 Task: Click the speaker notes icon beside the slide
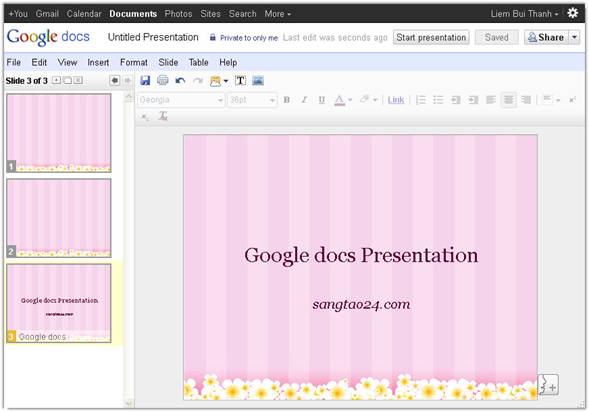(x=548, y=384)
